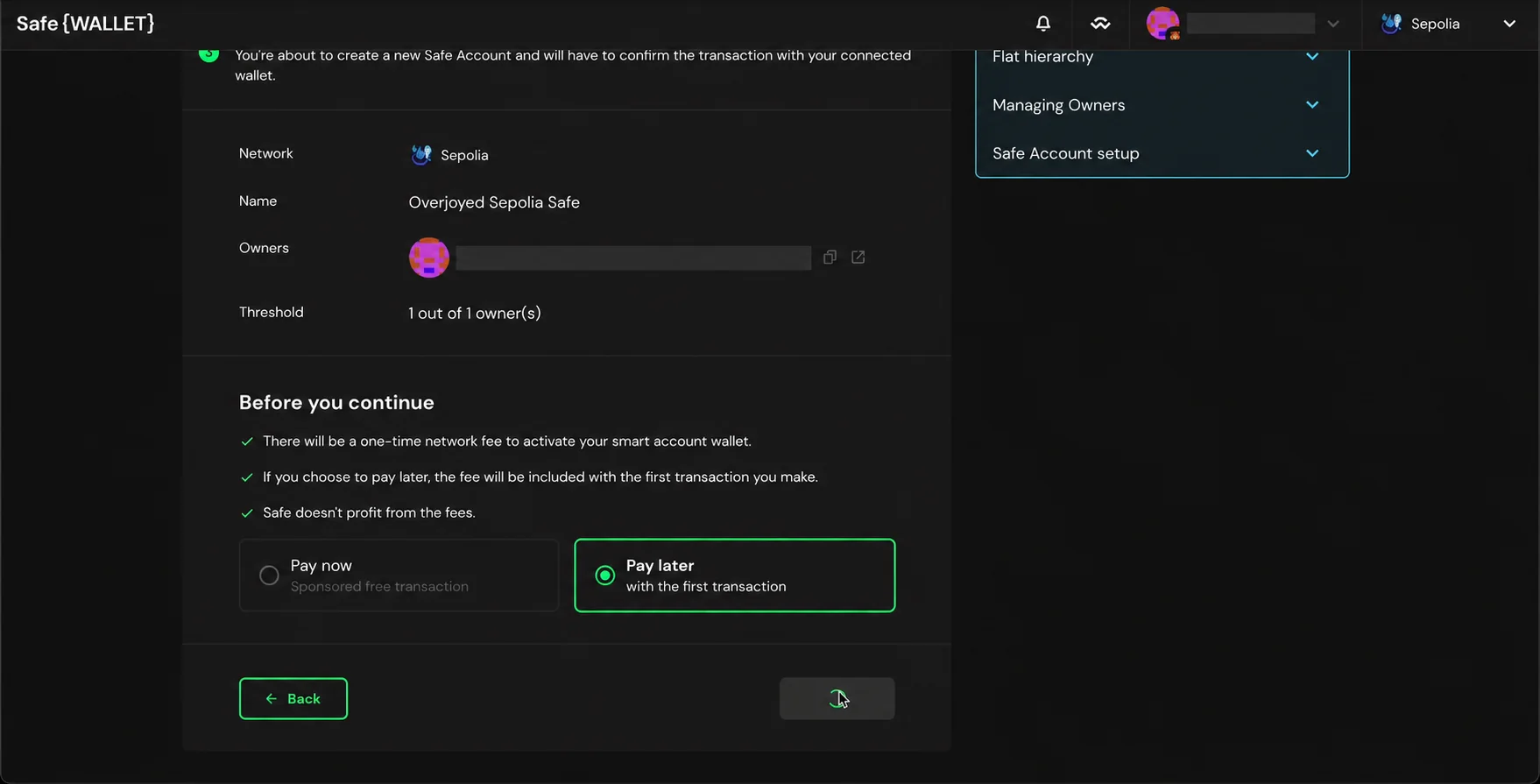Viewport: 1540px width, 784px height.
Task: Click the pay later fee explanation line
Action: pyautogui.click(x=540, y=477)
